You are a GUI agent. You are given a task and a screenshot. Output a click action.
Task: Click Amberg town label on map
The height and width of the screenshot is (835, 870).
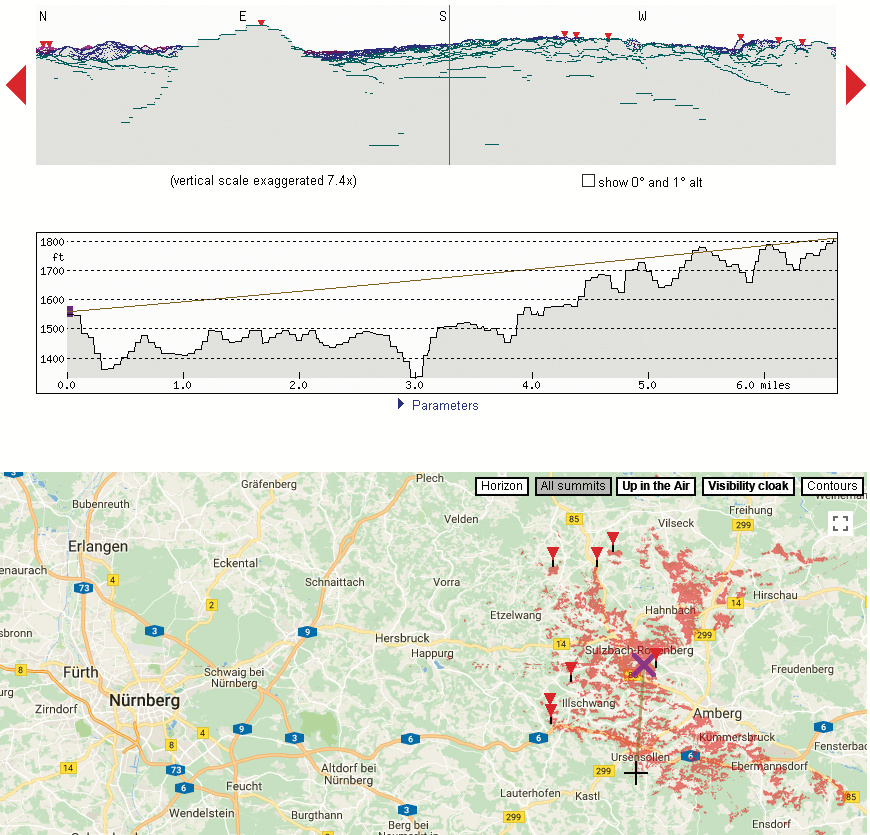pos(717,713)
